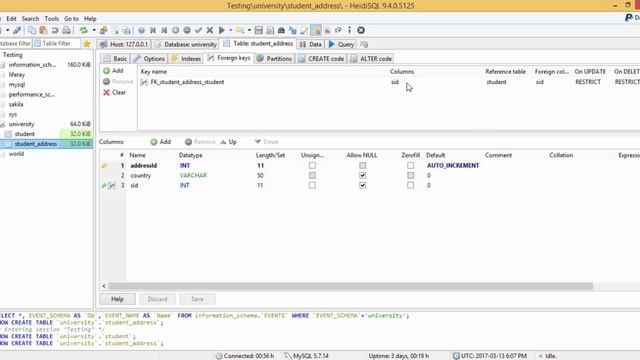The image size is (640, 360).
Task: Click the Save floppy disk icon
Action: click(x=258, y=30)
